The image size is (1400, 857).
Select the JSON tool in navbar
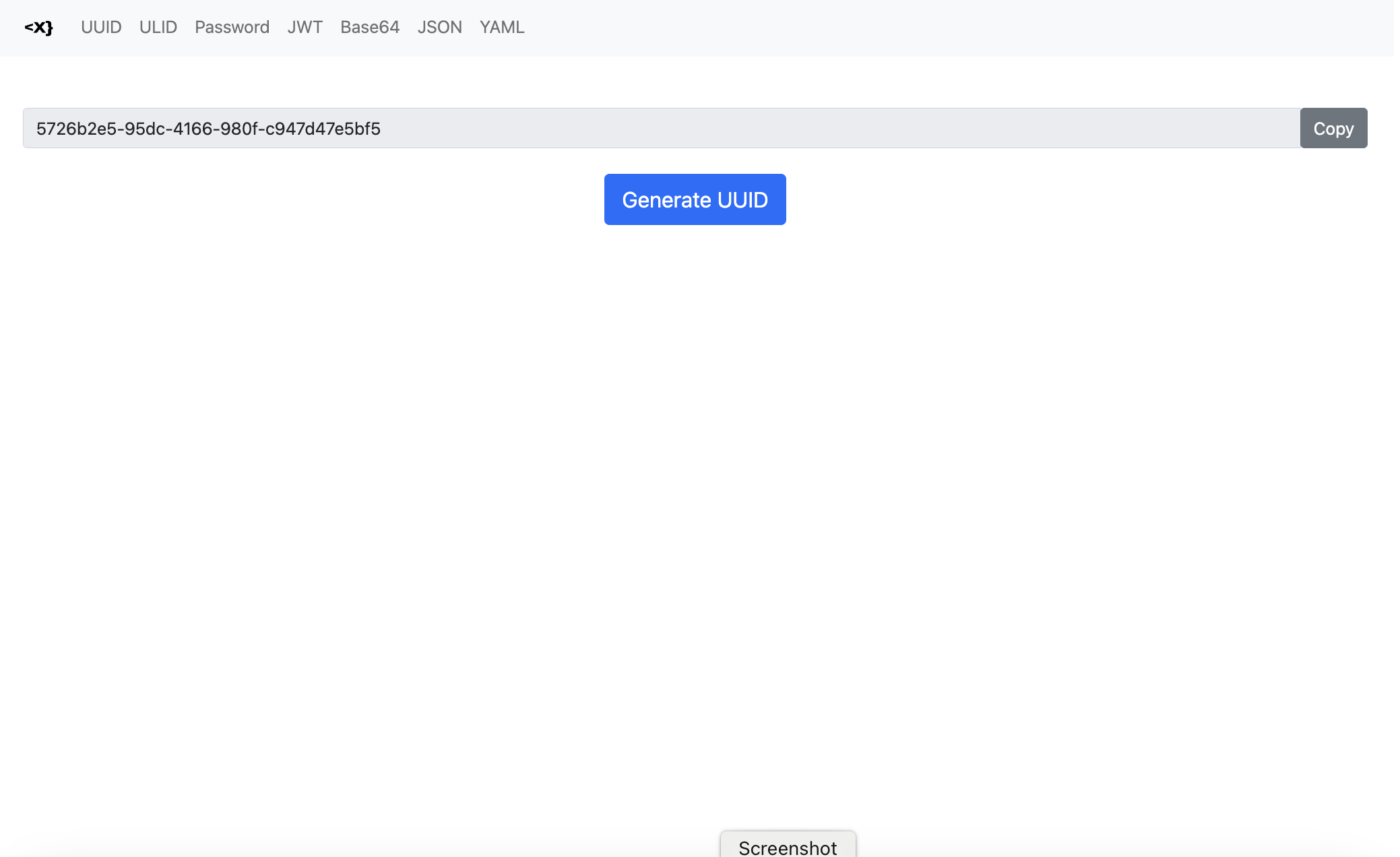tap(439, 28)
